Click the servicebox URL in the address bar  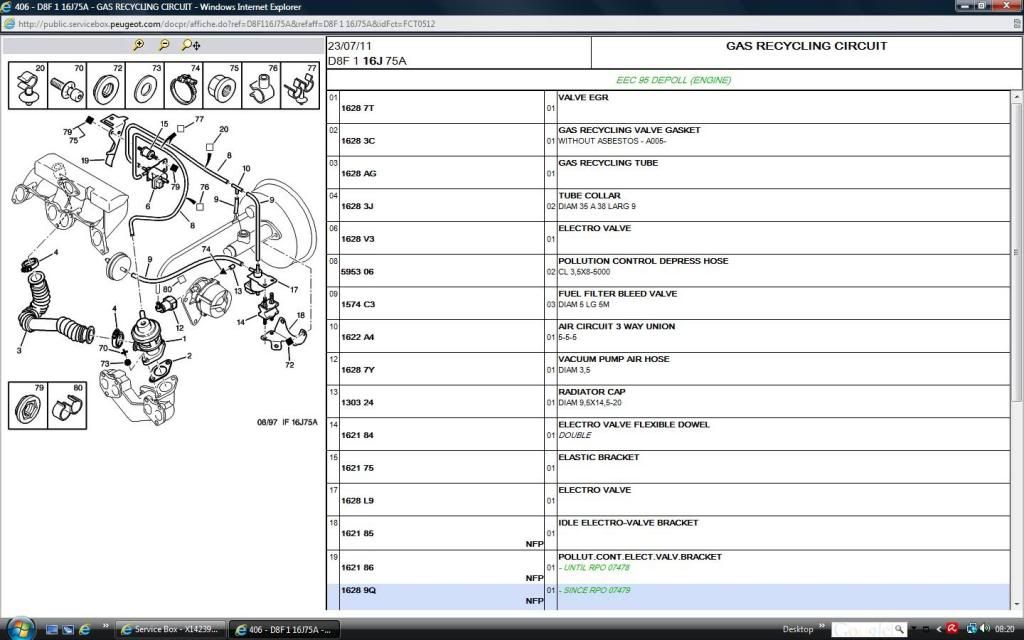pos(227,24)
